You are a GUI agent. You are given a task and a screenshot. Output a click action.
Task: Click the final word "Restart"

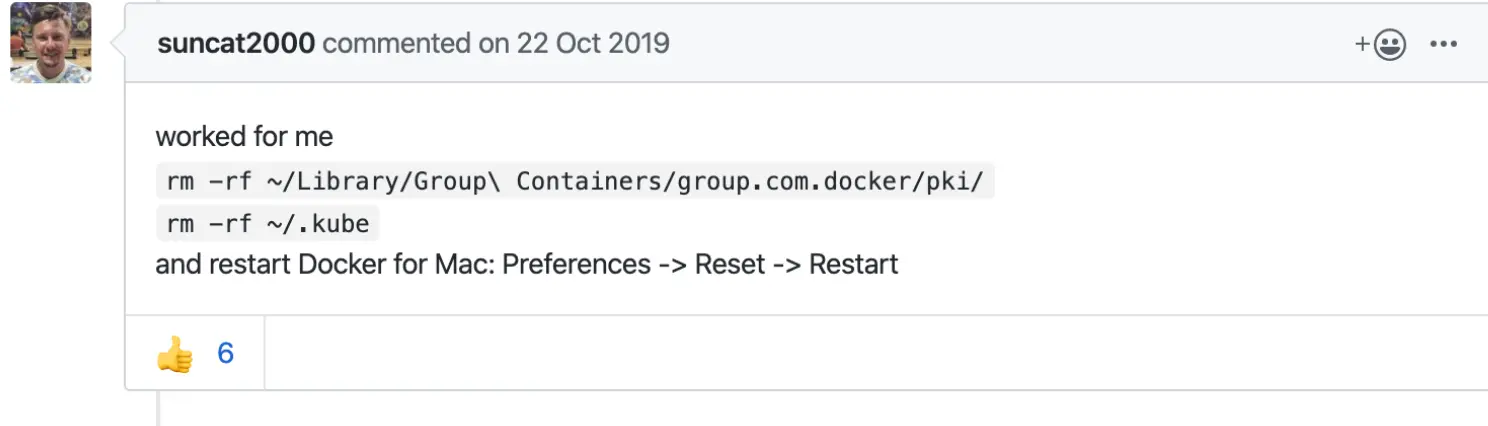(x=853, y=265)
